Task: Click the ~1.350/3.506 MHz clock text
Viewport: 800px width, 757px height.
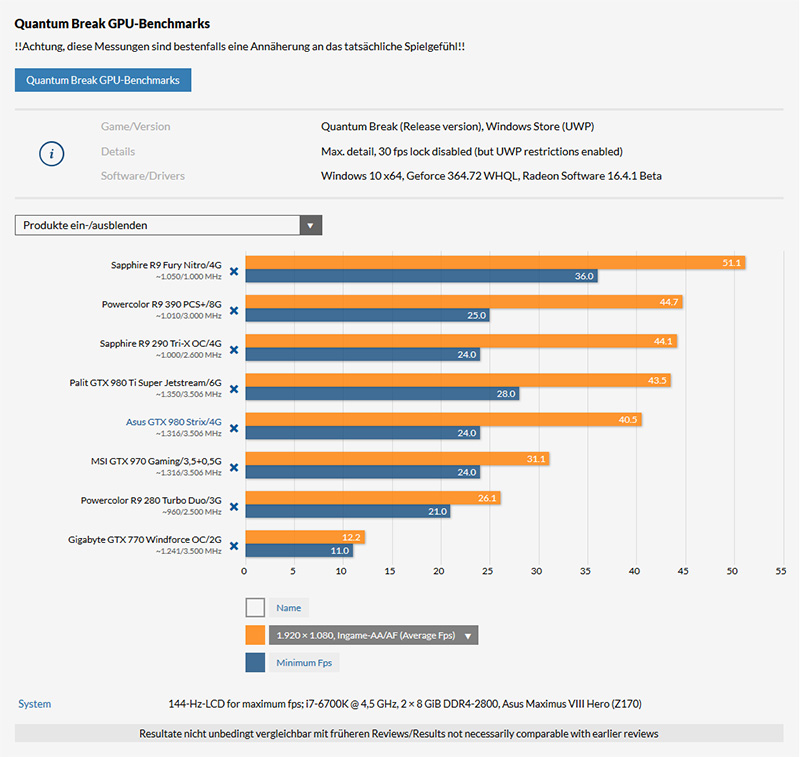Action: pyautogui.click(x=189, y=394)
